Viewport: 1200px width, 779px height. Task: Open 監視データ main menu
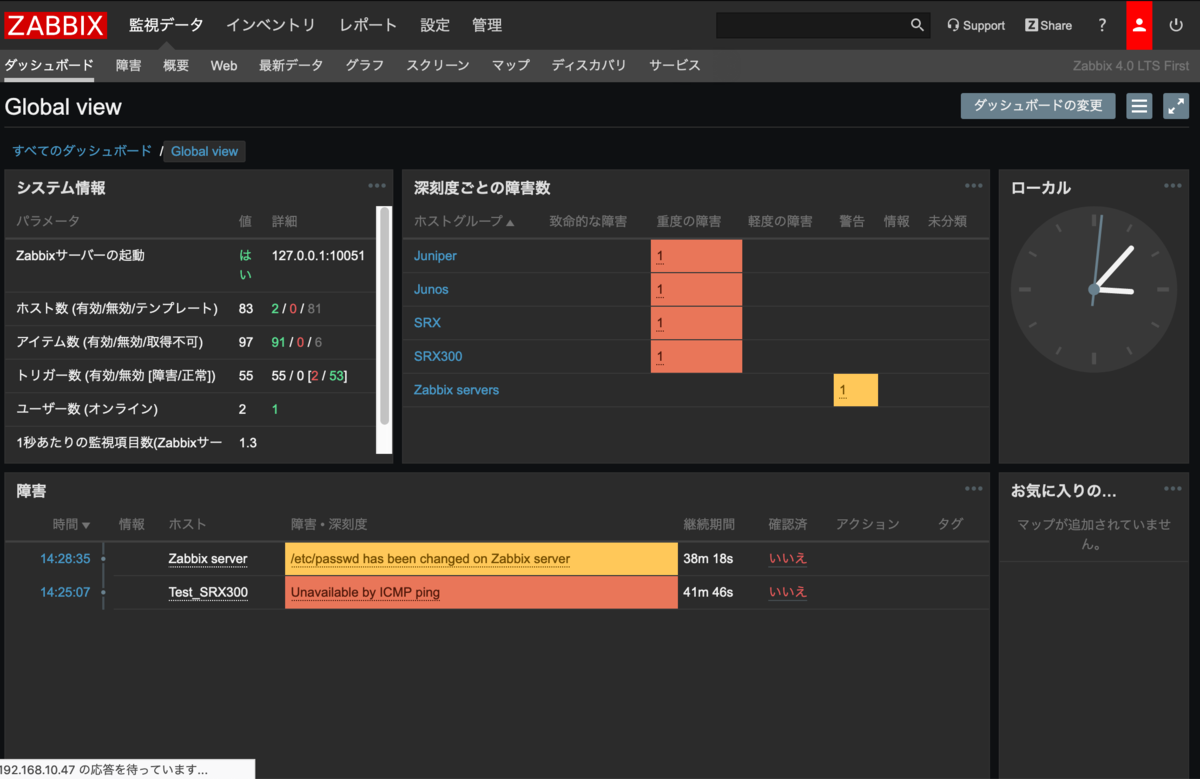[166, 25]
